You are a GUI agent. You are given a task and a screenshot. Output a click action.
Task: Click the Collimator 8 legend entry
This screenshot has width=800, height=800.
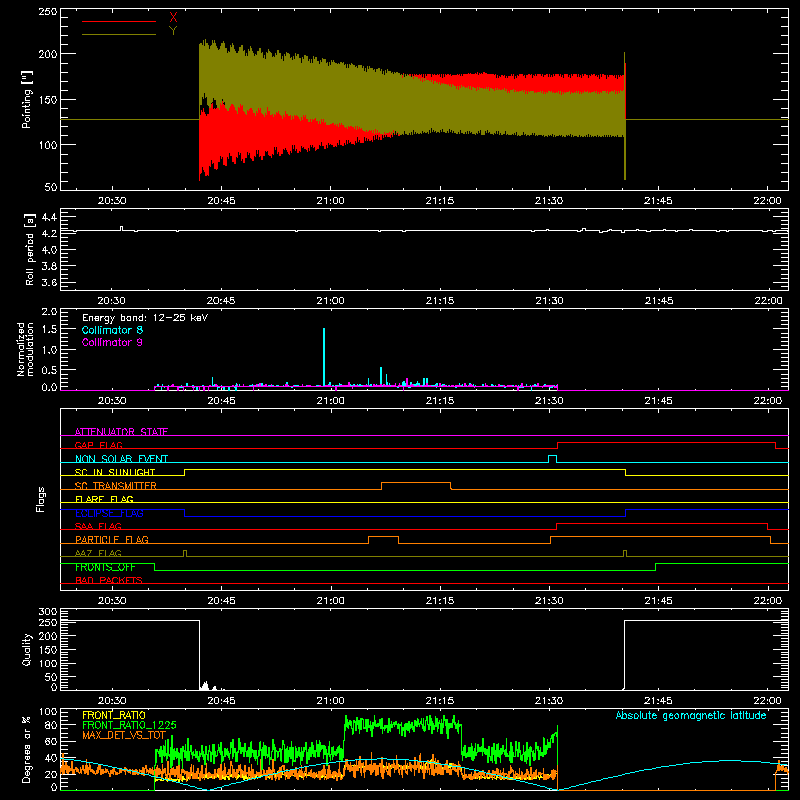(112, 330)
